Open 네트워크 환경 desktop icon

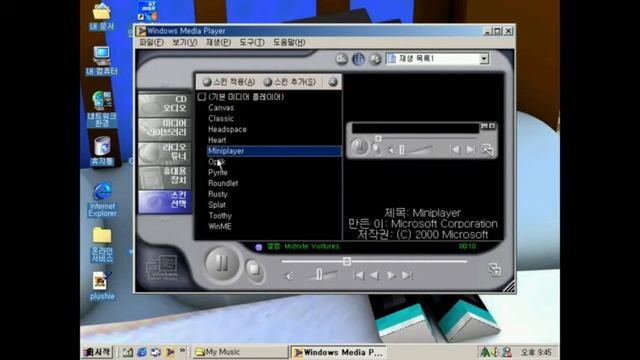pyautogui.click(x=102, y=109)
